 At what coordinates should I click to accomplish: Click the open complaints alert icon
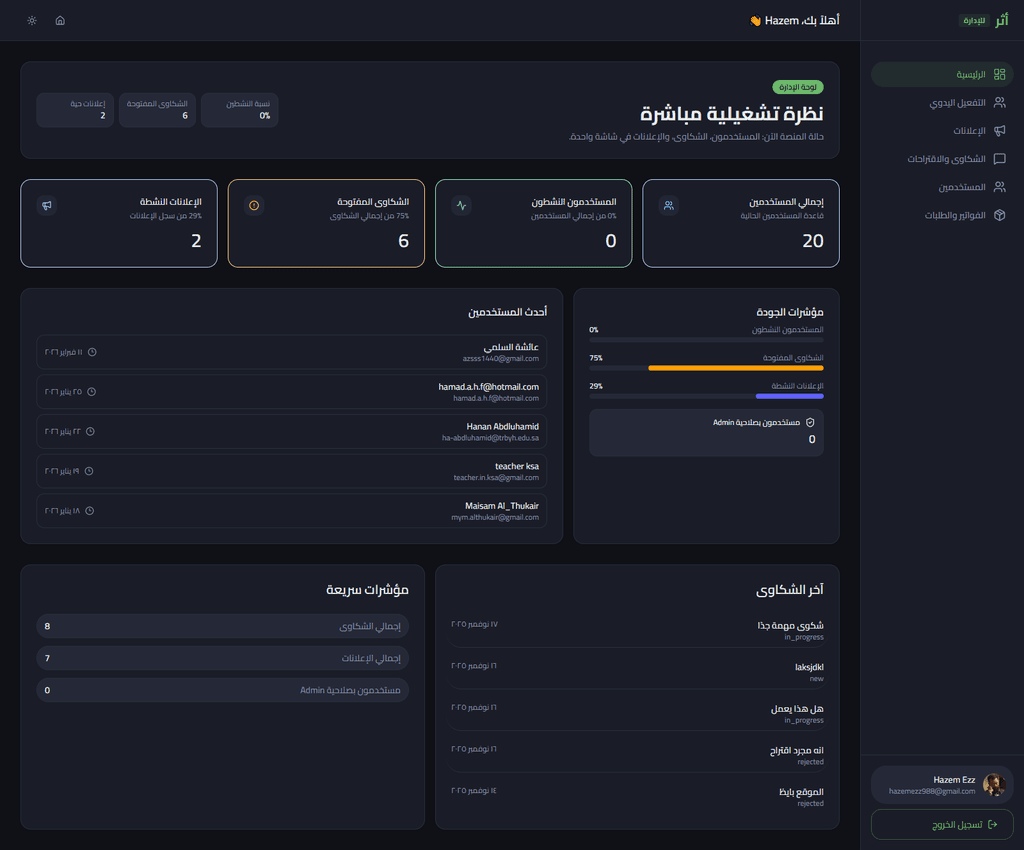[254, 205]
